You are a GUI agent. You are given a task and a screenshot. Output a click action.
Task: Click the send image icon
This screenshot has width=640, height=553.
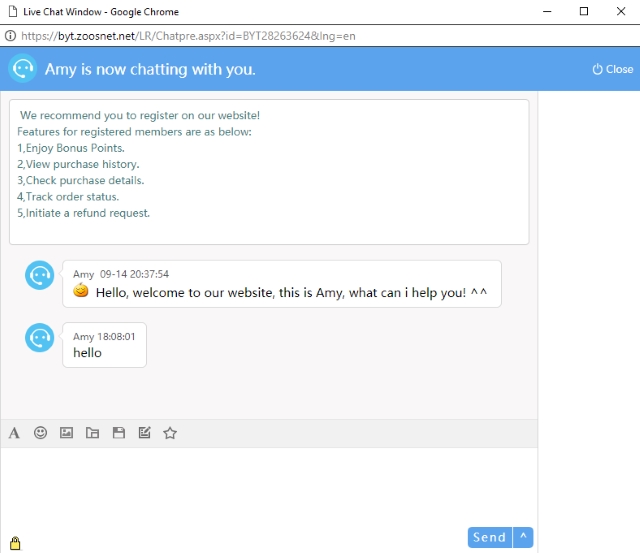[x=67, y=433]
